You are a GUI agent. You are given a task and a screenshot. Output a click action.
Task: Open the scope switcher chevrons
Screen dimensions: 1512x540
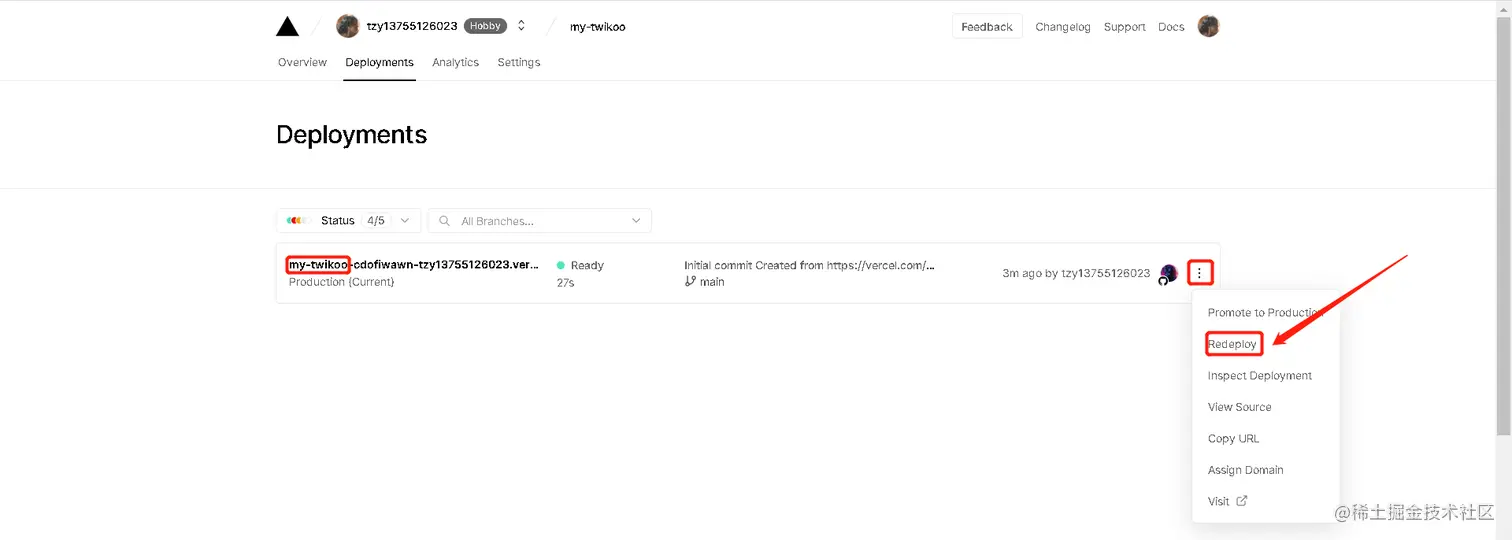click(x=521, y=26)
